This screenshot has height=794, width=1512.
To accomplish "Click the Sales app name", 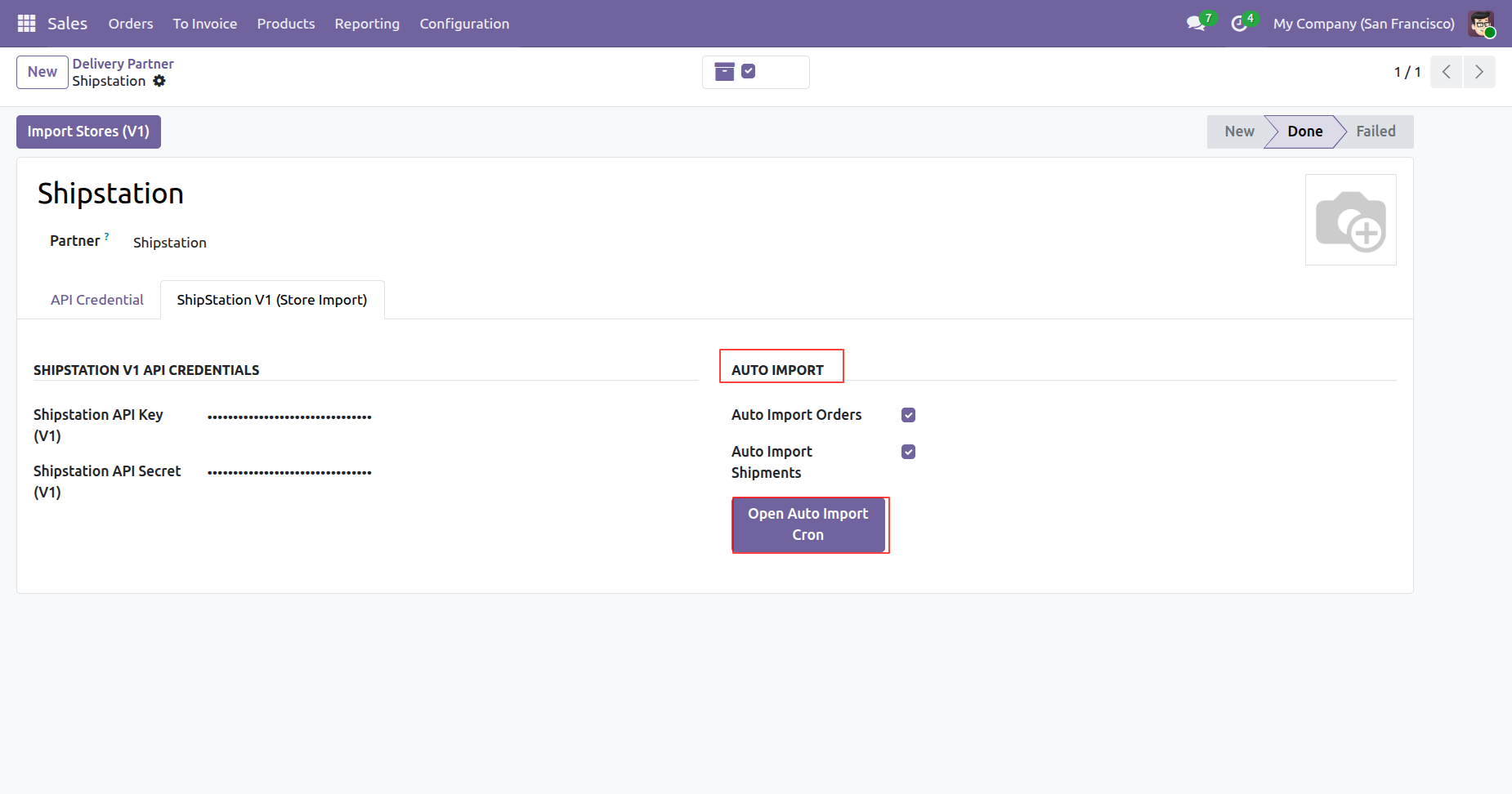I will tap(67, 24).
